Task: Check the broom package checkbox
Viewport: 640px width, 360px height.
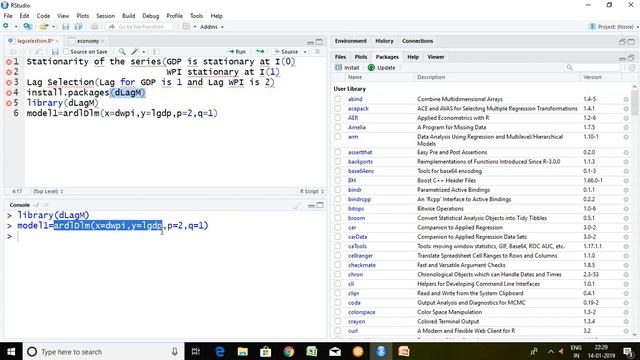Action: 338,218
